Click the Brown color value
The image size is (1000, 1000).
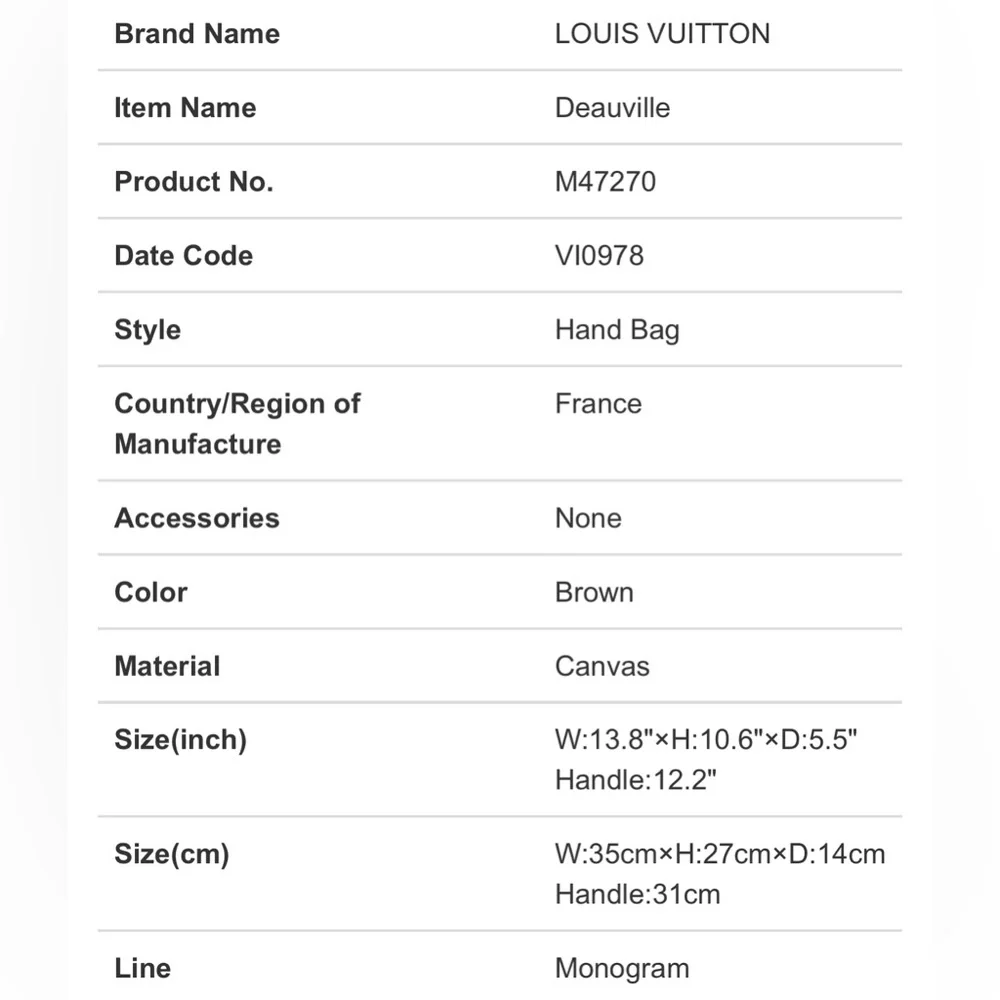point(594,592)
